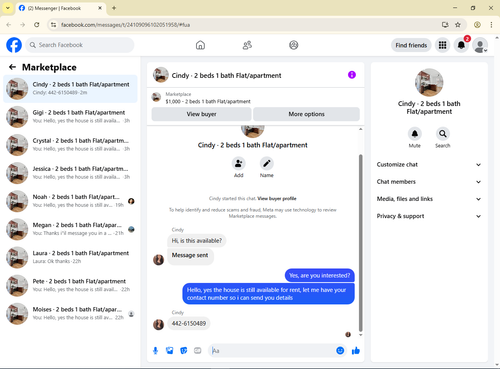Image resolution: width=500 pixels, height=369 pixels.
Task: Close the Messenger browser tab
Action: click(x=100, y=8)
